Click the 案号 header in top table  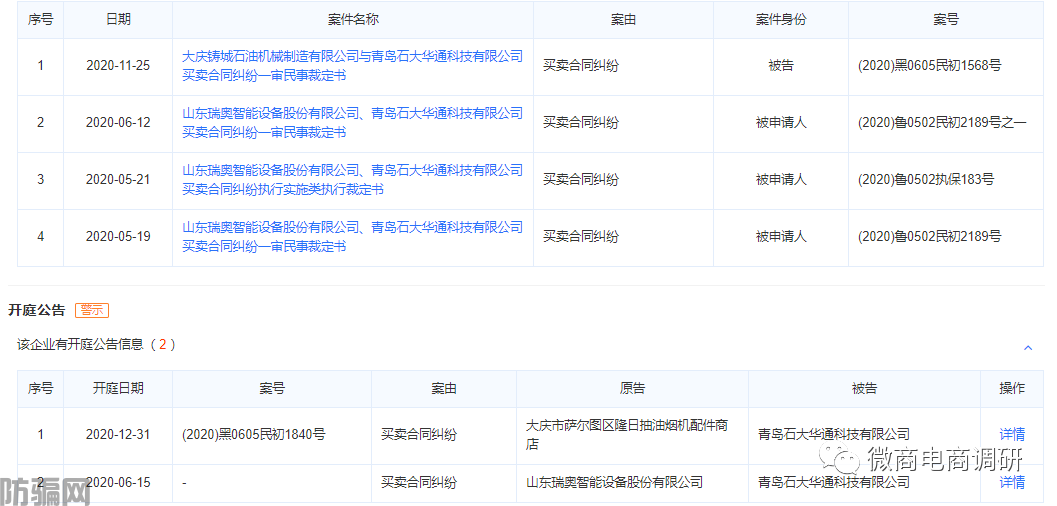(x=946, y=20)
